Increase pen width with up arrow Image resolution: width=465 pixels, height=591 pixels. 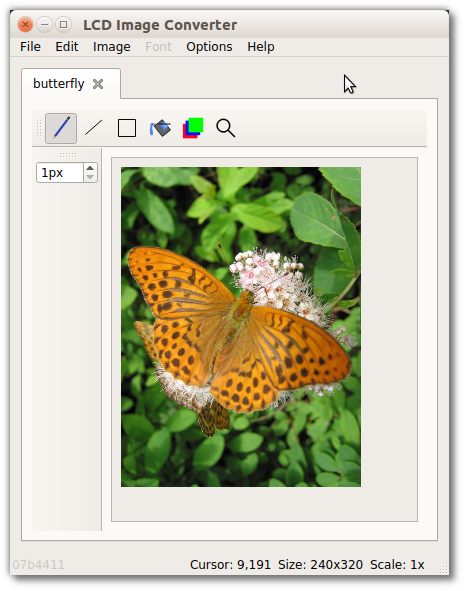click(x=90, y=168)
